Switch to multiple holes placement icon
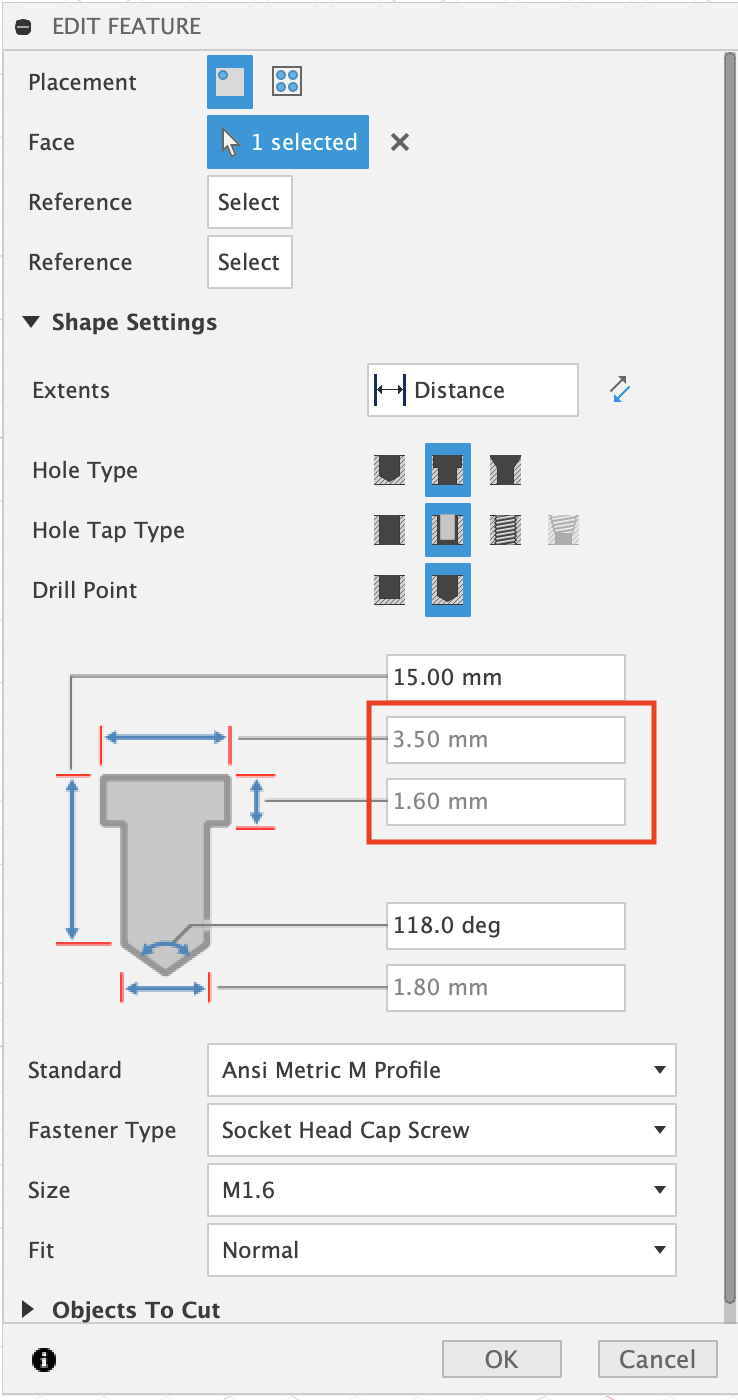Viewport: 738px width, 1400px height. point(287,82)
